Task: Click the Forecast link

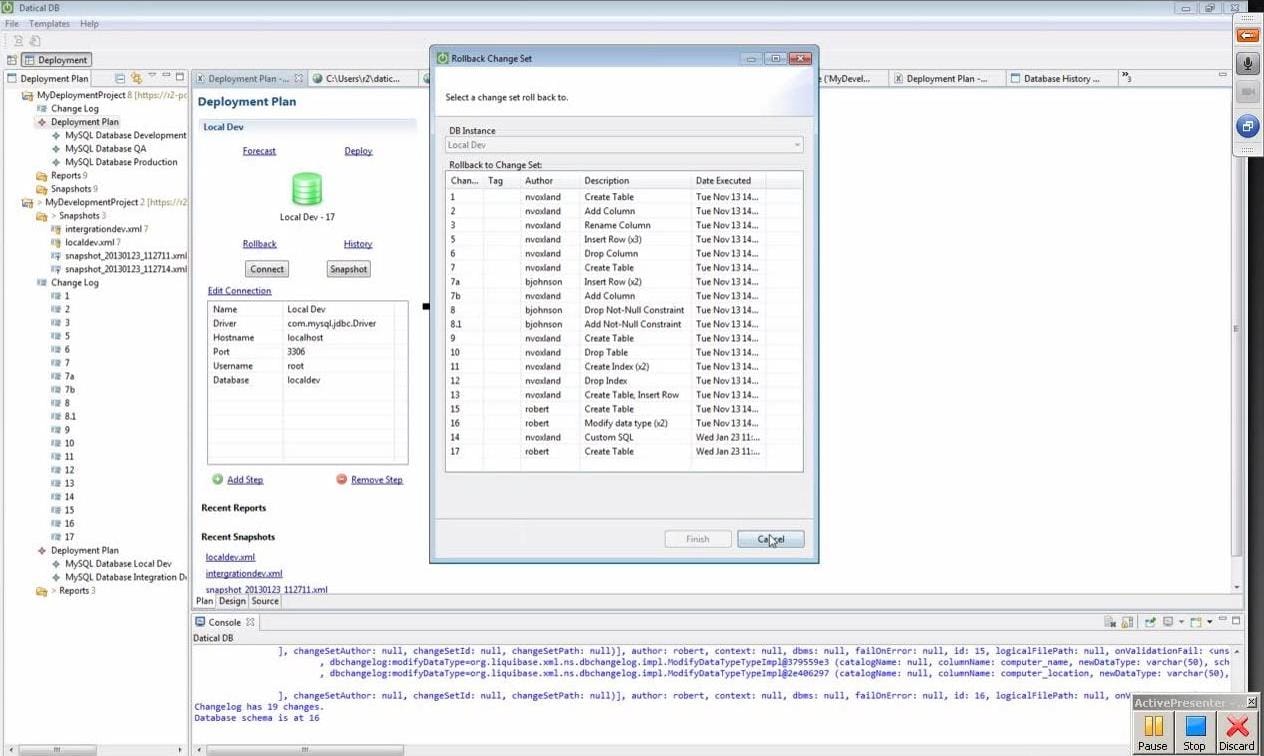Action: [x=259, y=151]
